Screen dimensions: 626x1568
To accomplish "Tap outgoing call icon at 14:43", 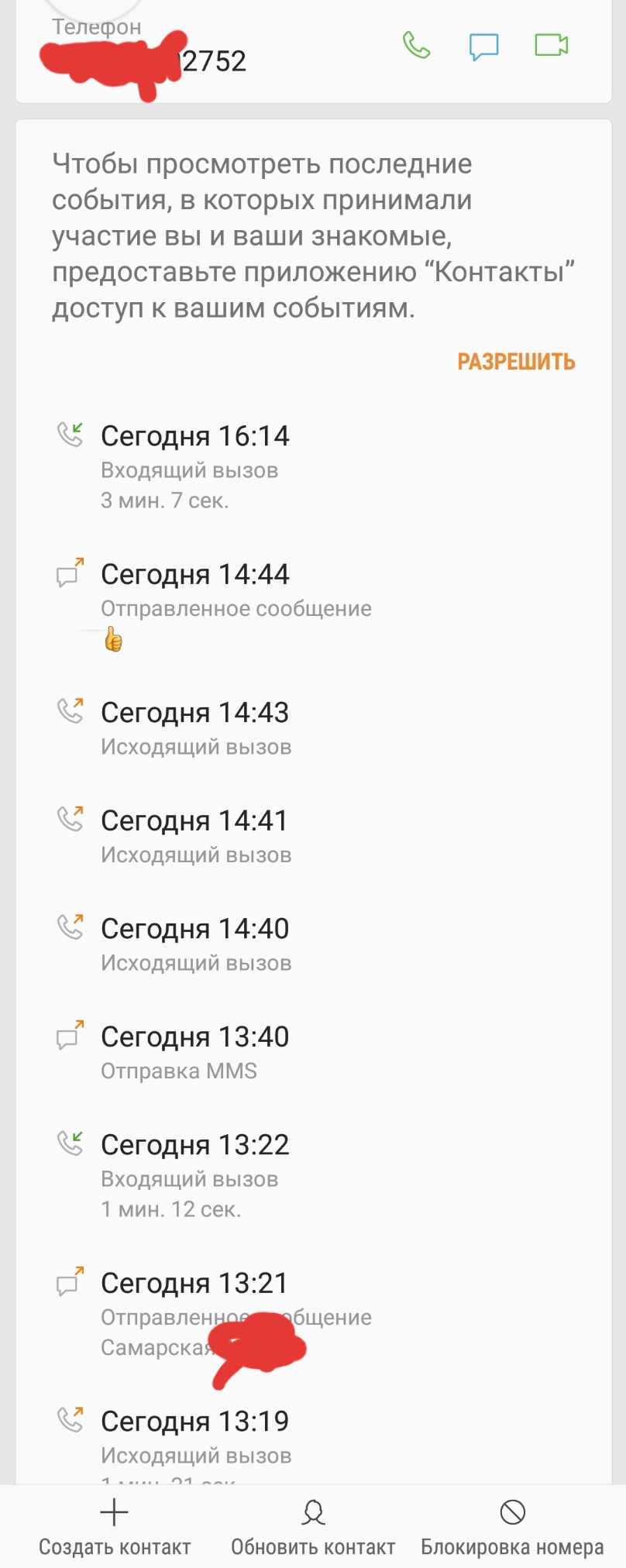I will point(70,710).
